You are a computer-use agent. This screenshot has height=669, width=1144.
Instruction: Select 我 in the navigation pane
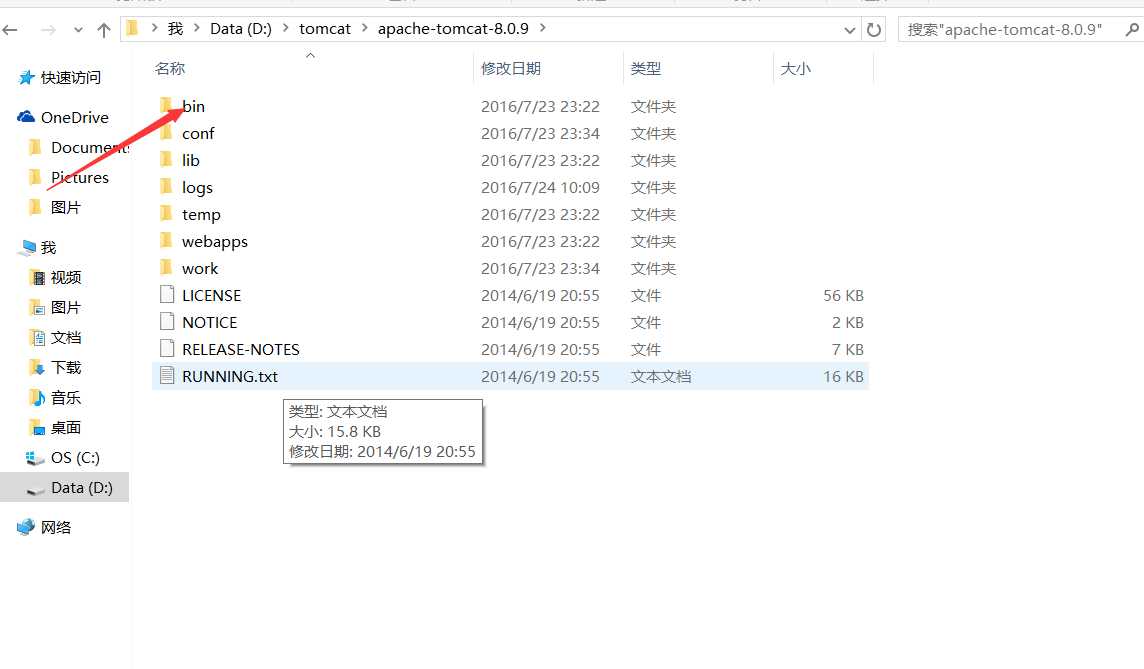[48, 247]
